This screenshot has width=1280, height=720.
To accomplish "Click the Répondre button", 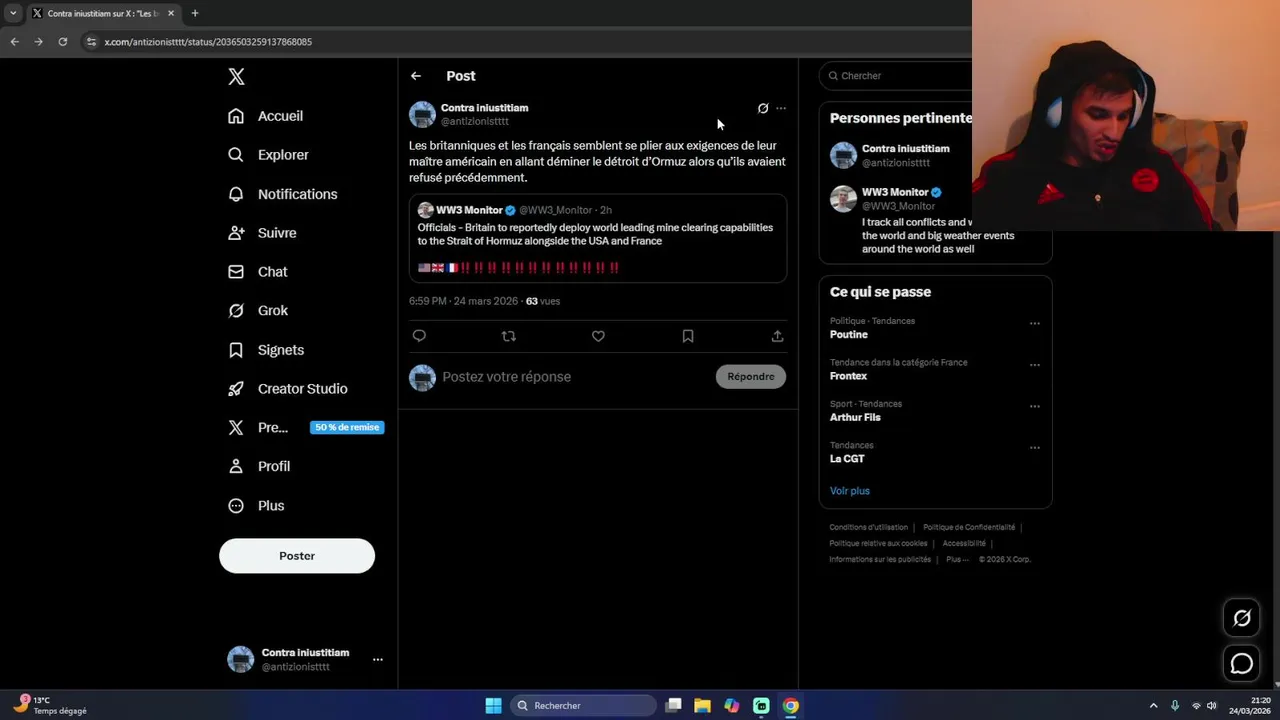I will coord(751,377).
